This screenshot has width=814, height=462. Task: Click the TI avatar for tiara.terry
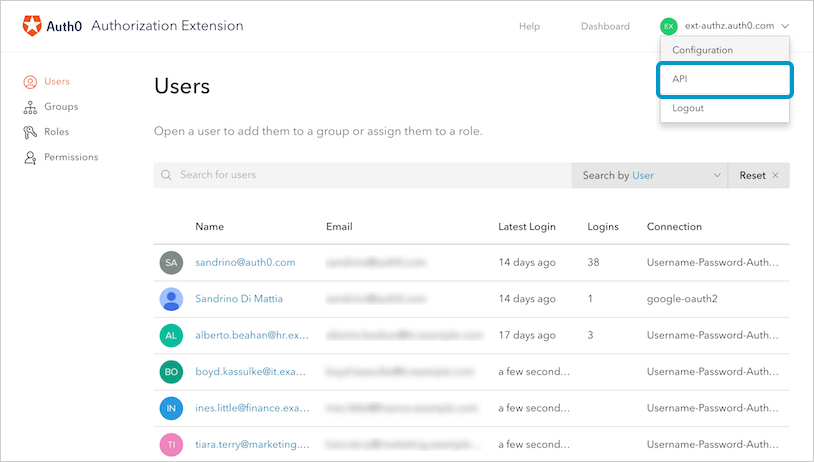click(171, 444)
